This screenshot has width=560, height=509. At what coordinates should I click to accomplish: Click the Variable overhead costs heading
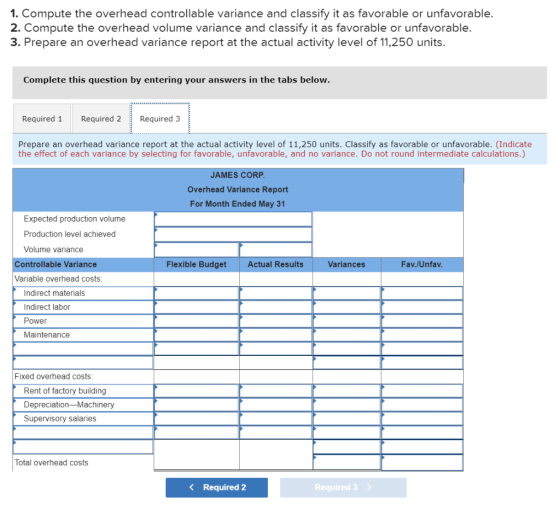click(x=58, y=279)
